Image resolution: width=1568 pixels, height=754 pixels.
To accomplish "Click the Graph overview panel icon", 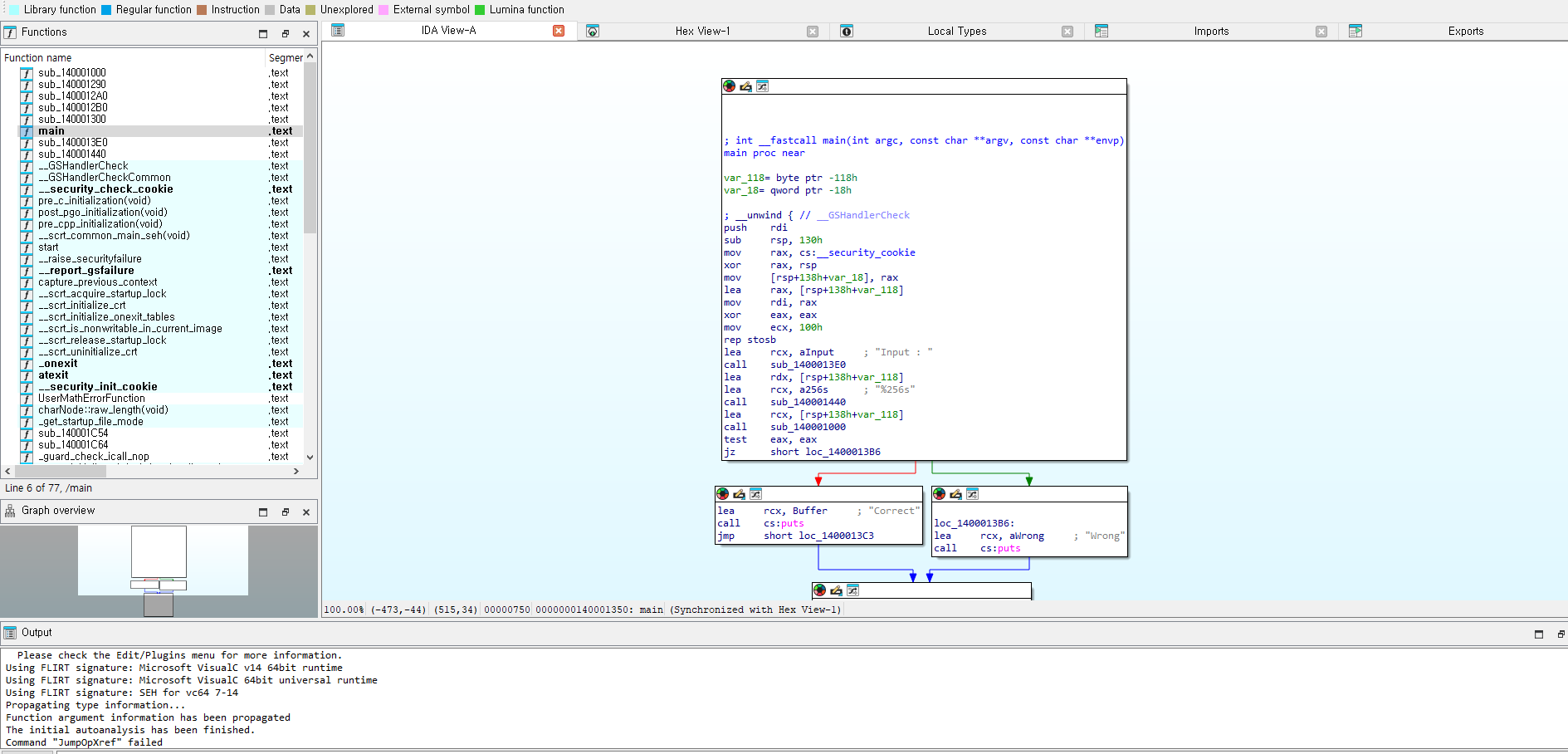I will coord(11,511).
